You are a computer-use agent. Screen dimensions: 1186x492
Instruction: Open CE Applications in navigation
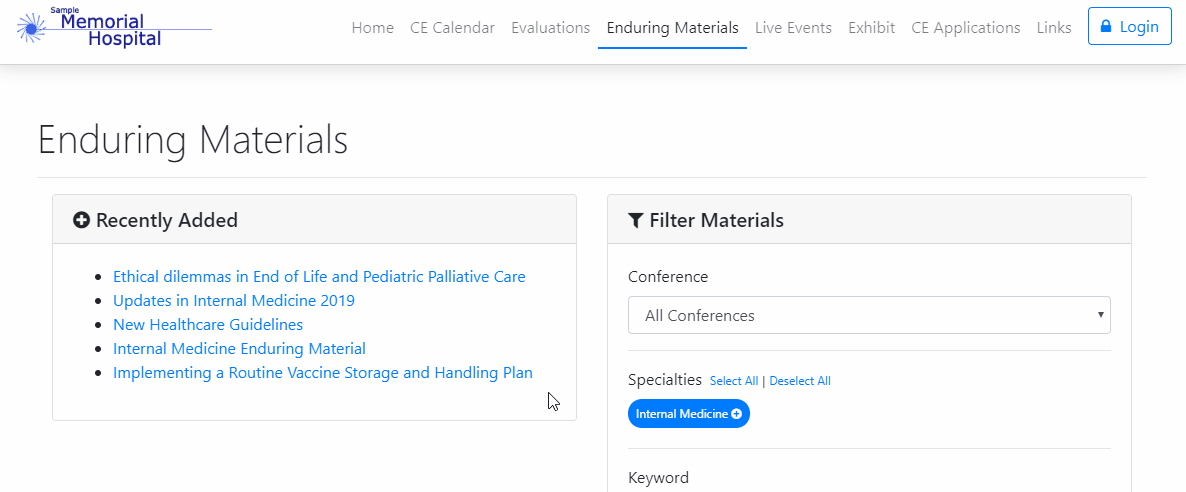click(965, 28)
